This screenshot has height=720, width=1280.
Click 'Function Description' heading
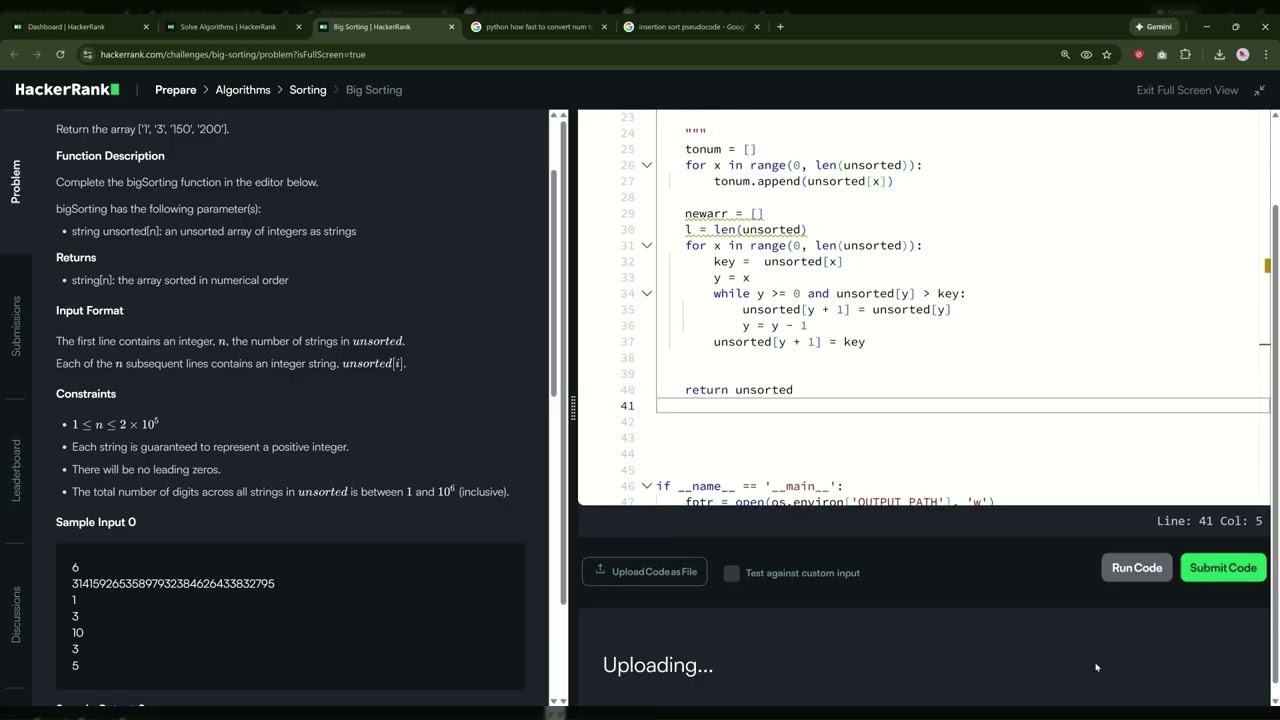(110, 156)
